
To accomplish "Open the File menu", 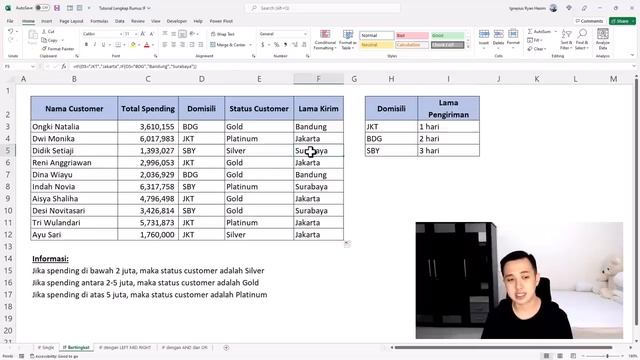I will [x=10, y=21].
